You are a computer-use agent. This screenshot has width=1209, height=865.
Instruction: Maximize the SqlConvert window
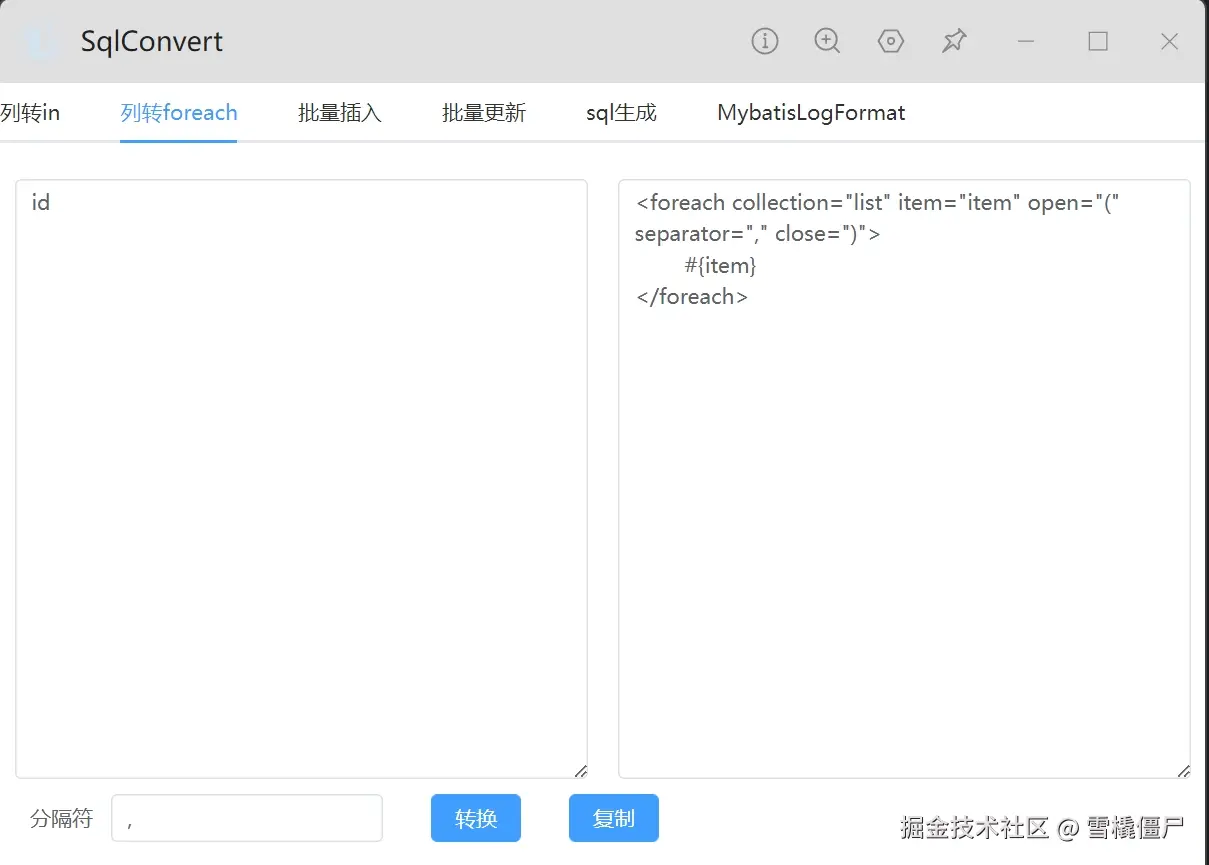(1098, 41)
